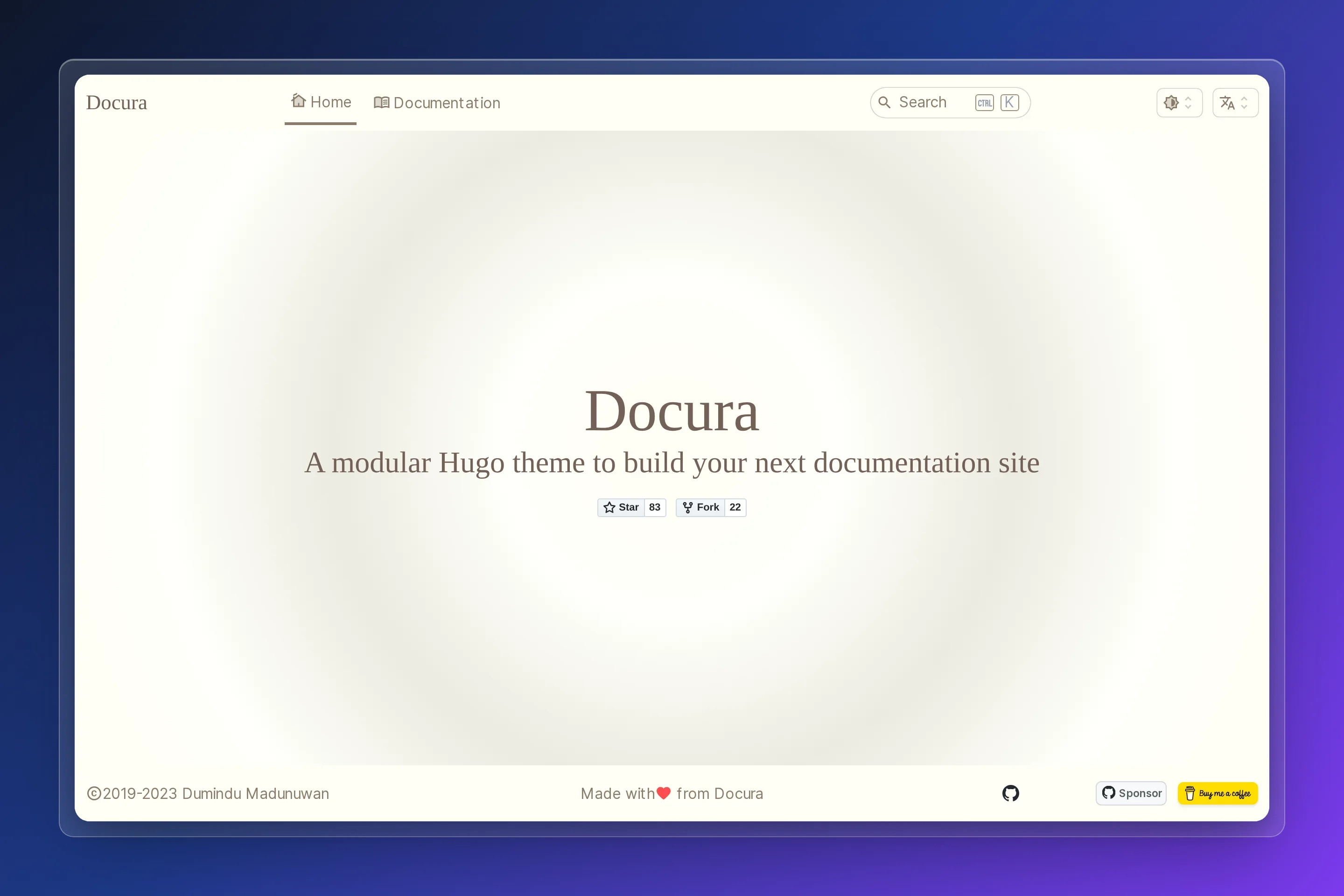Click the CTRL keyboard shortcut badge
Viewport: 1344px width, 896px height.
tap(985, 103)
